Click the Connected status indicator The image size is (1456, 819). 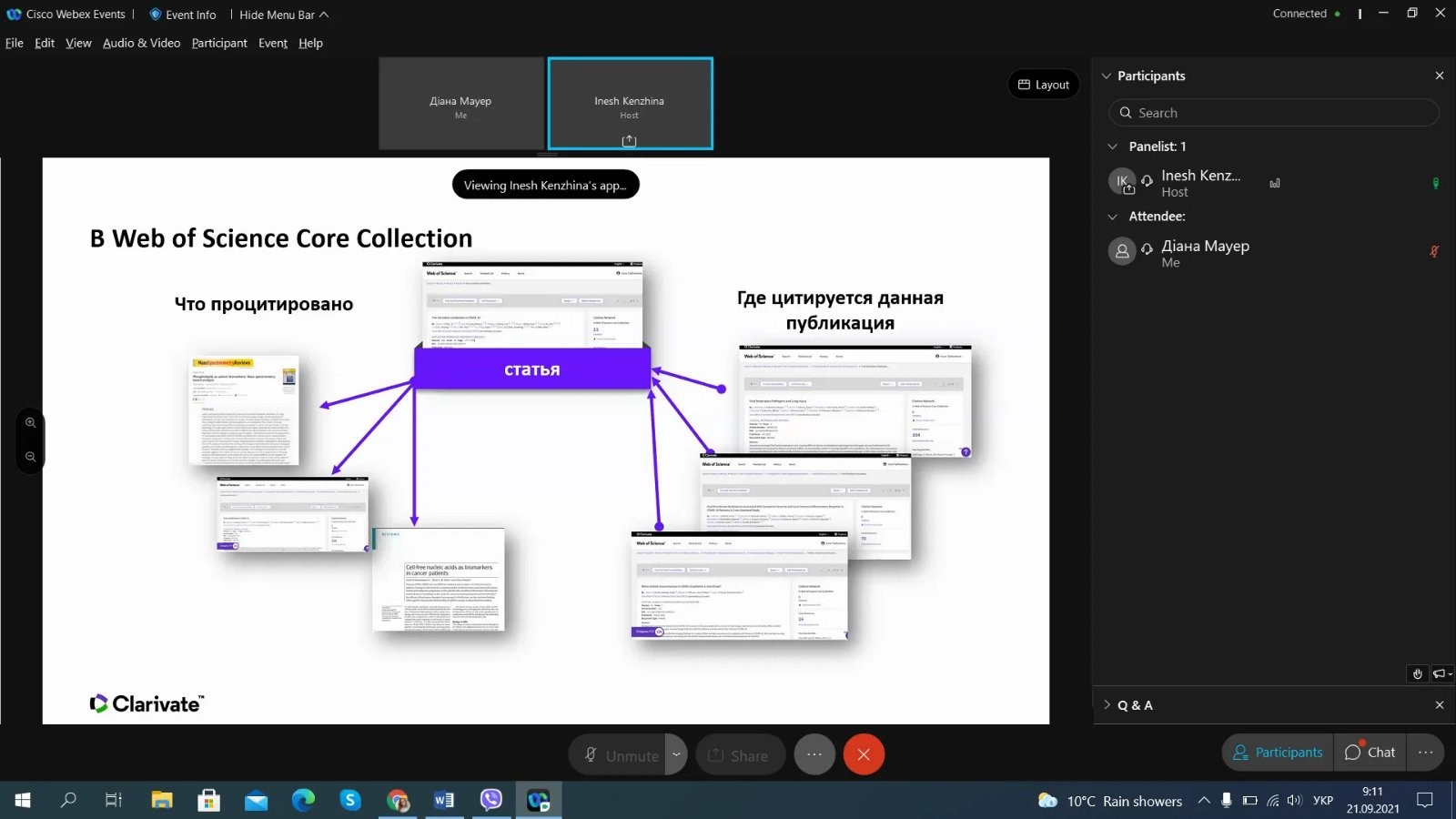[x=1306, y=14]
